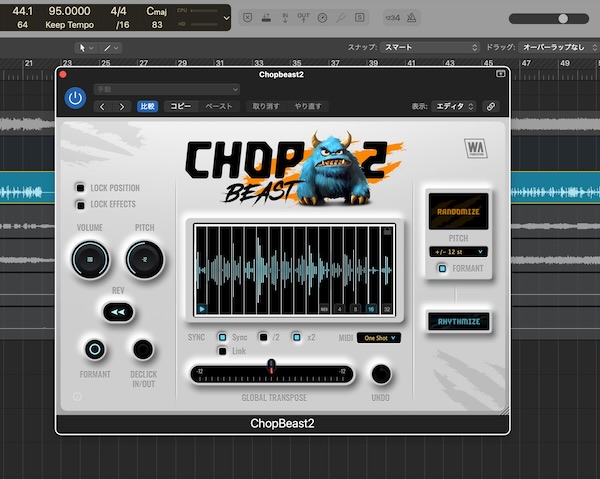Click the autopunch icon in toolbar
This screenshot has height=479, width=600.
pyautogui.click(x=266, y=18)
